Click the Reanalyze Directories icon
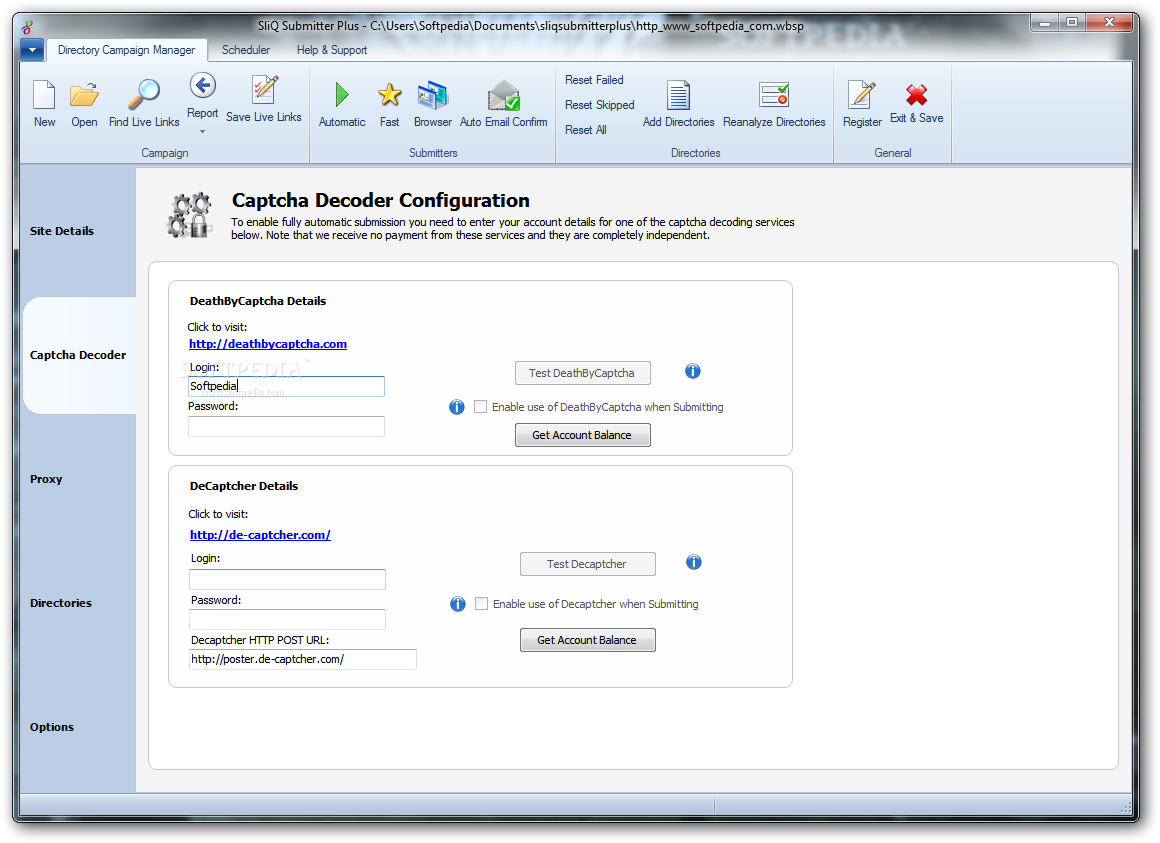Viewport: 1160px width, 843px height. pyautogui.click(x=775, y=95)
